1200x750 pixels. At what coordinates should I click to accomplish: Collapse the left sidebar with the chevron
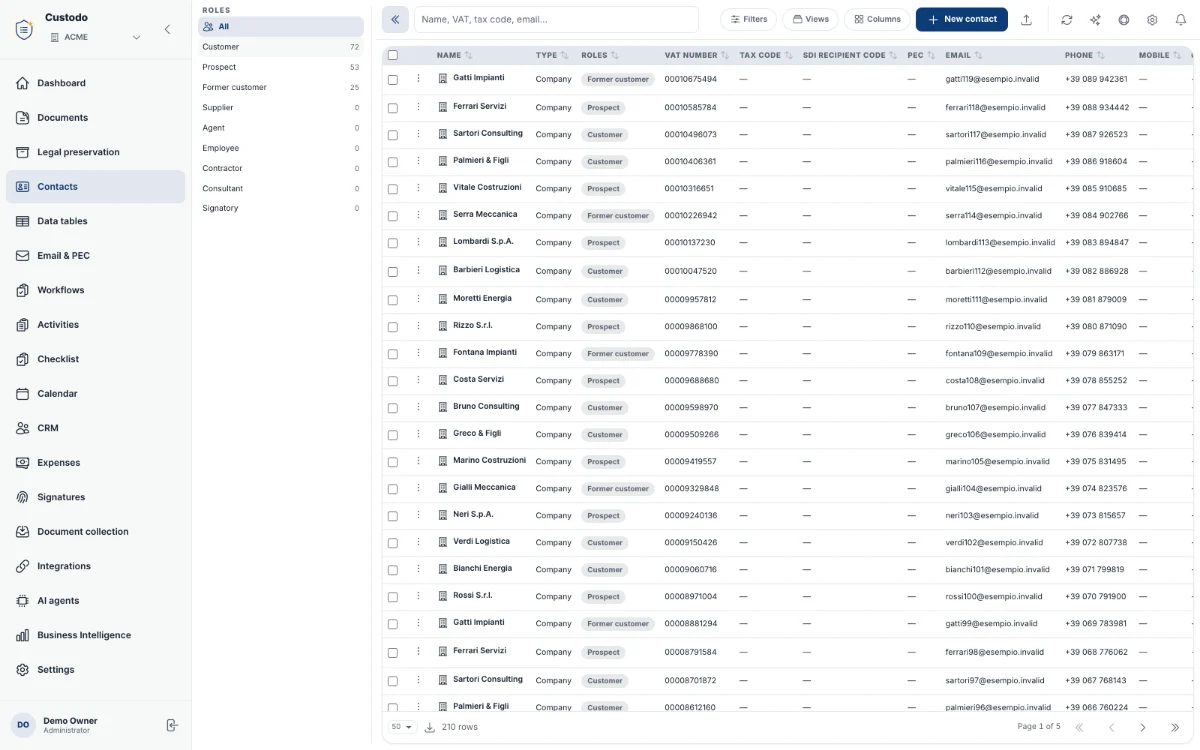(x=167, y=30)
